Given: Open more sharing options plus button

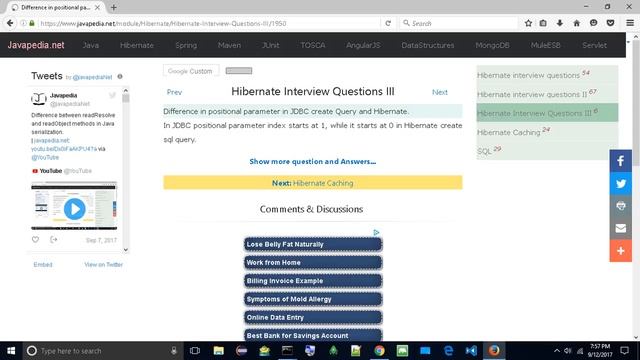Looking at the screenshot, I should pyautogui.click(x=620, y=251).
